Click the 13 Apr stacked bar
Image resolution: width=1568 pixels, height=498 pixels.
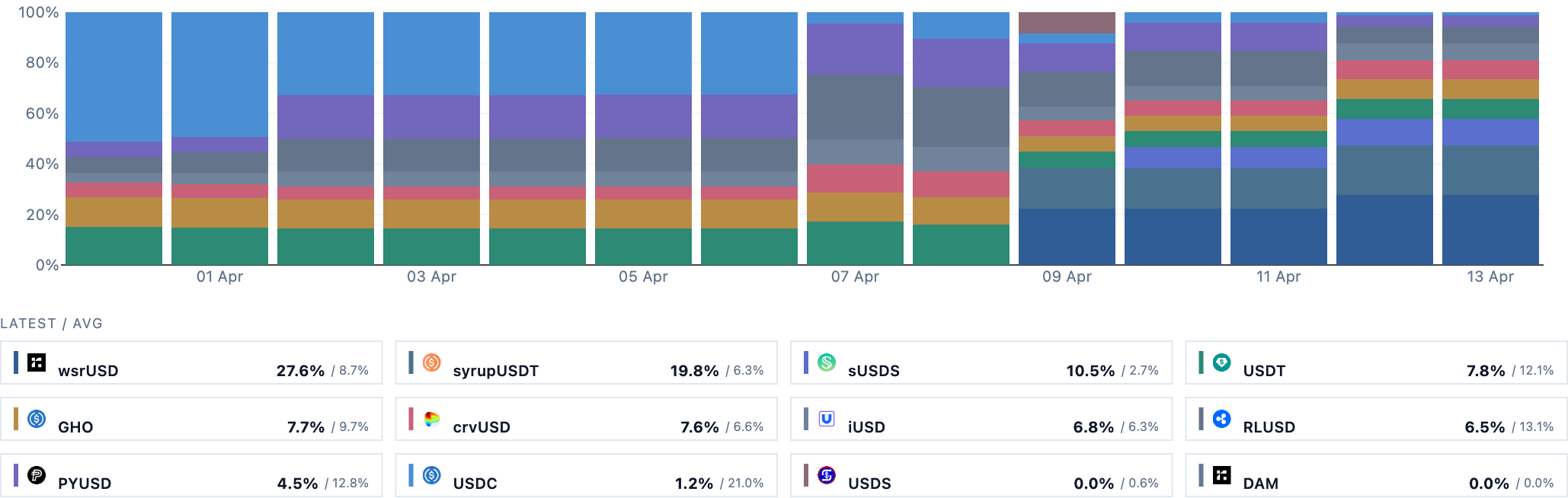click(x=1490, y=139)
